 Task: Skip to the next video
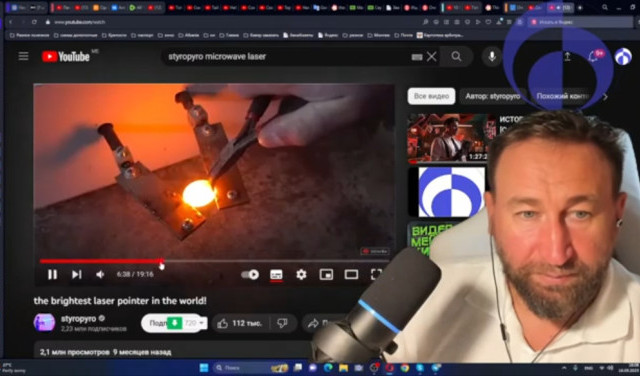point(76,274)
